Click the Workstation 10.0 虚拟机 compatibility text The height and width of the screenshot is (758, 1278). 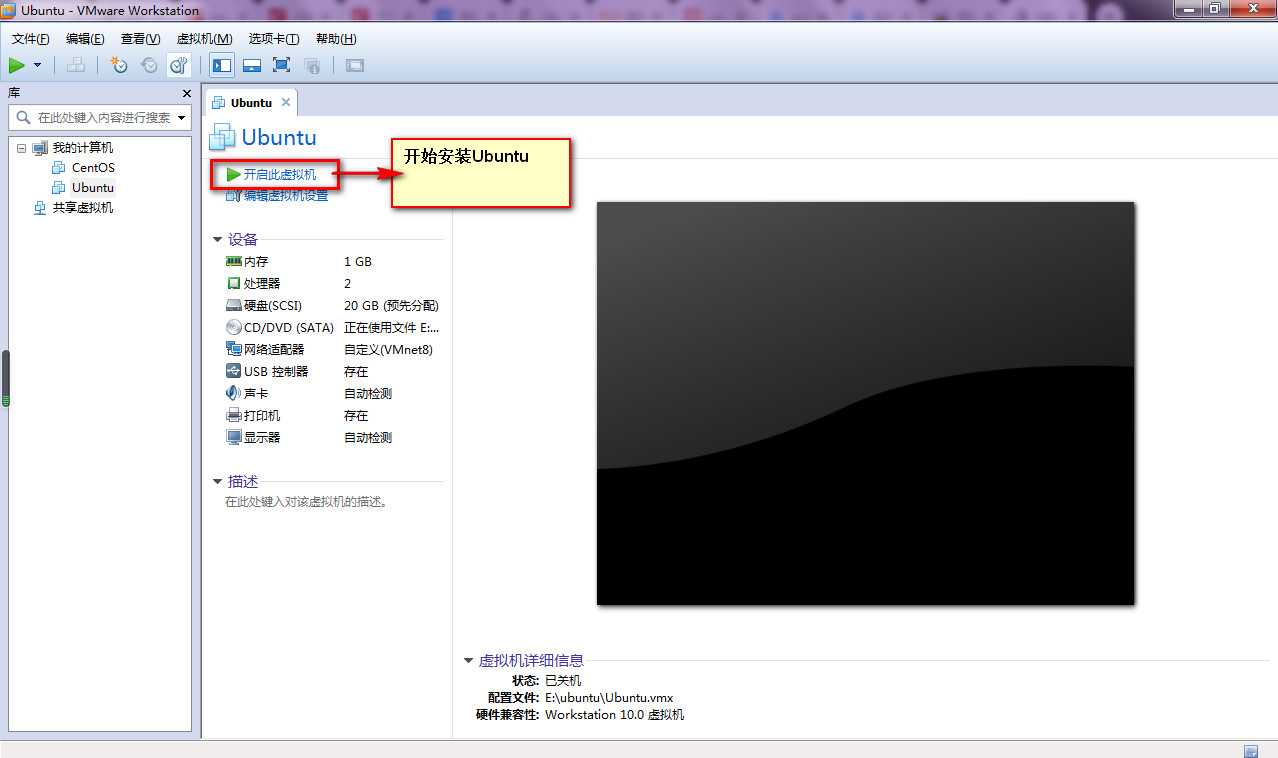(x=615, y=715)
